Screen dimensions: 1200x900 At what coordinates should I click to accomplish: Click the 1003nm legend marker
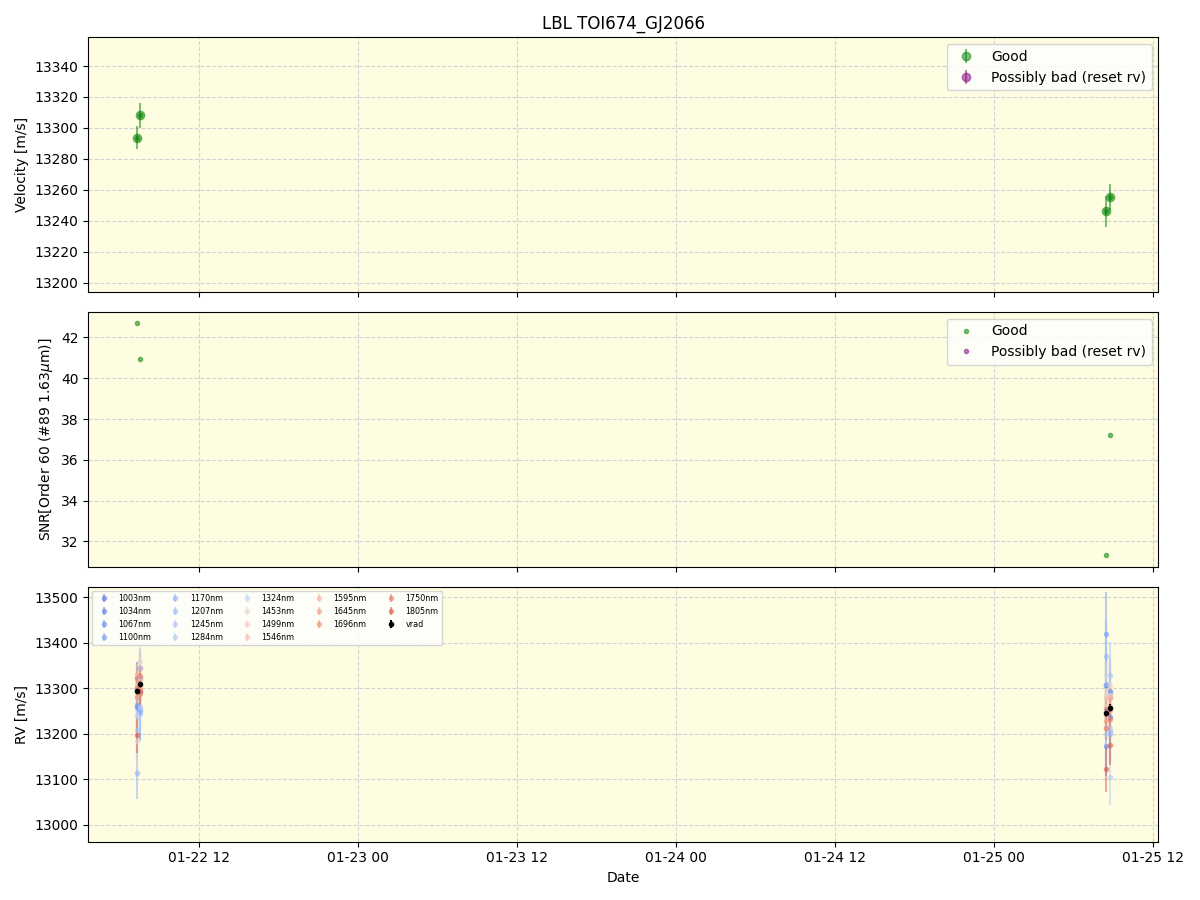tap(104, 598)
